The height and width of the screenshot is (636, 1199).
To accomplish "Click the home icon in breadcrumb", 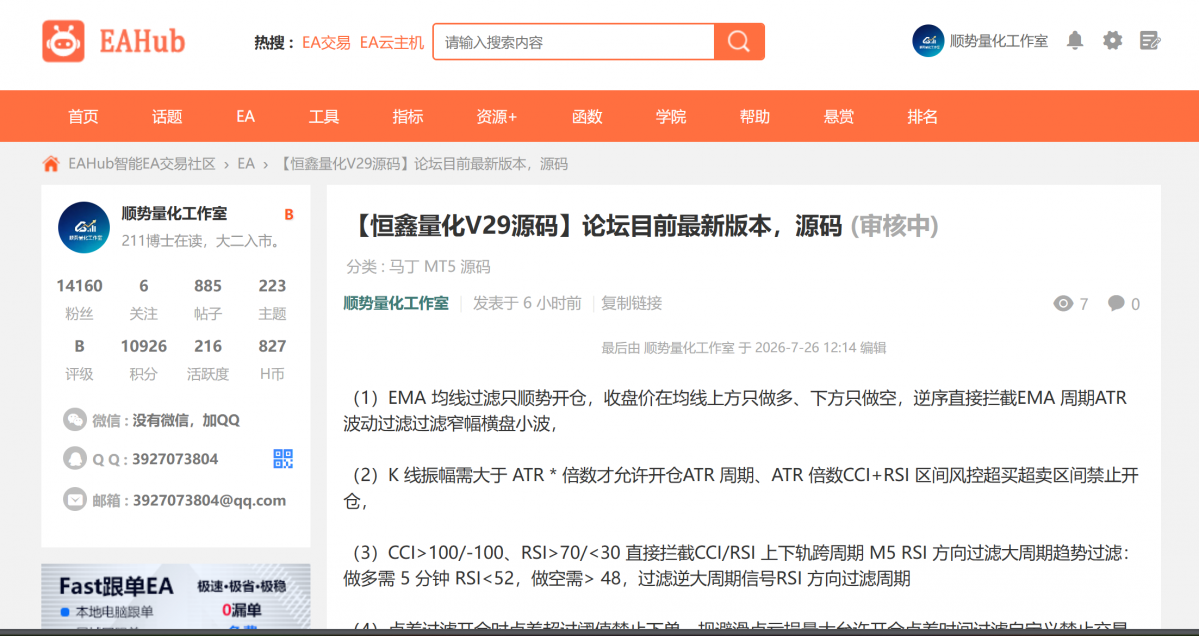I will click(x=51, y=164).
